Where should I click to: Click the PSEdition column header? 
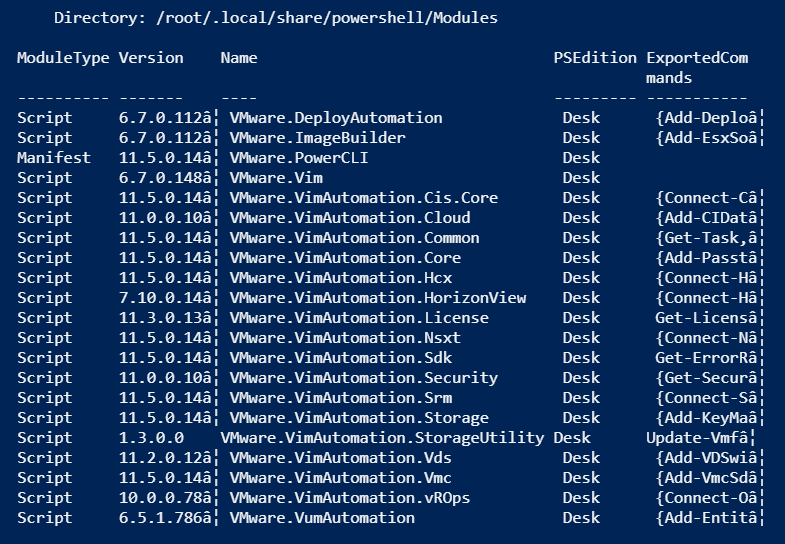595,58
